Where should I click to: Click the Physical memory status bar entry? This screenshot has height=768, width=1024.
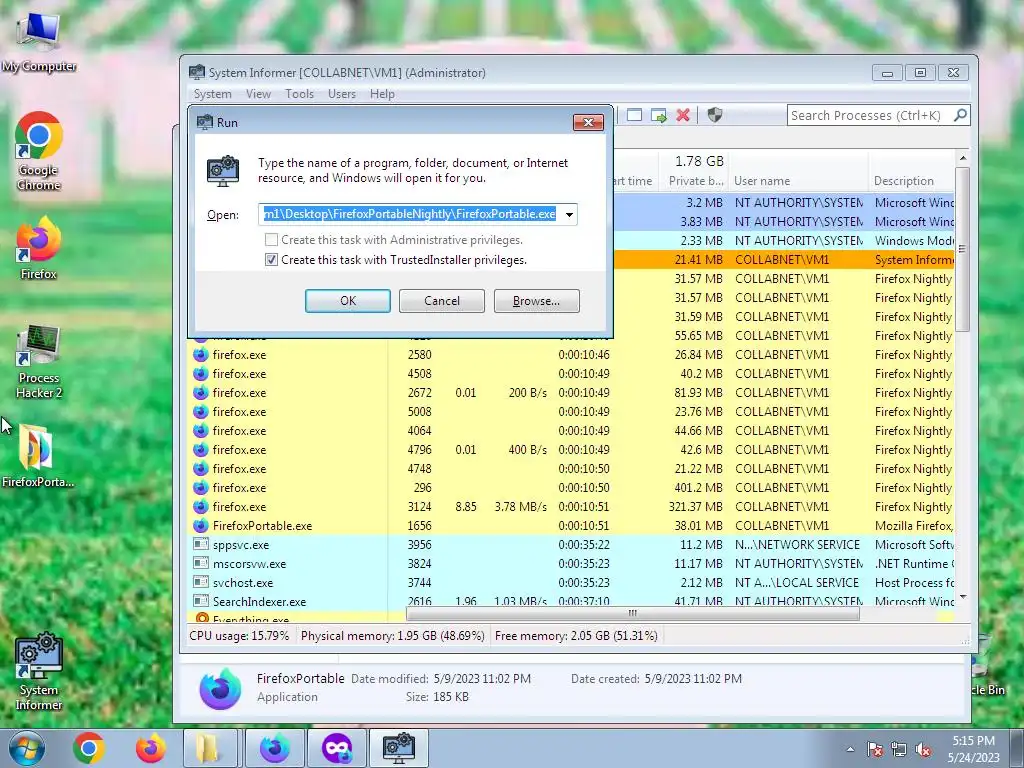pos(392,635)
